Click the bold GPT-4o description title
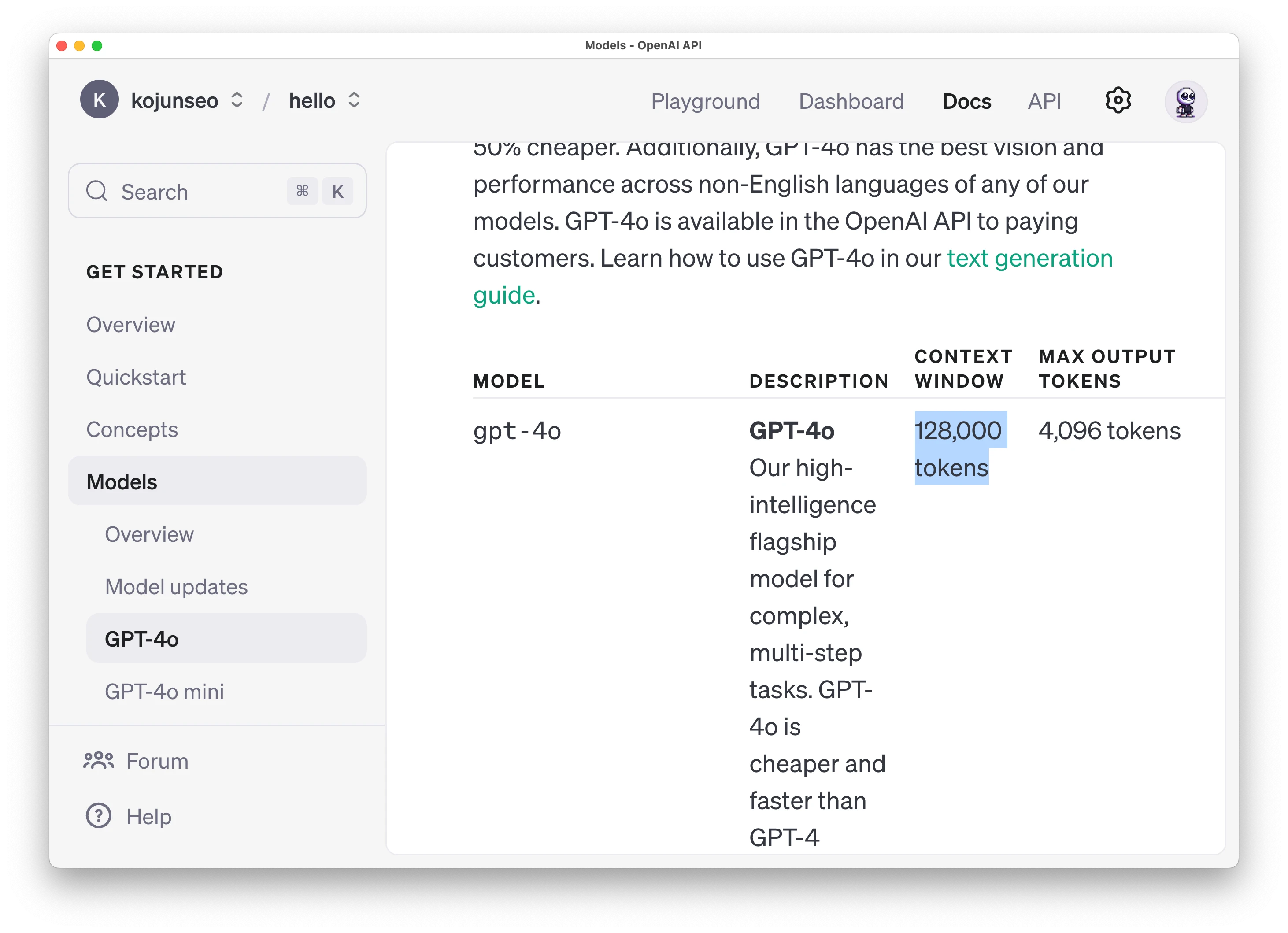 point(792,431)
